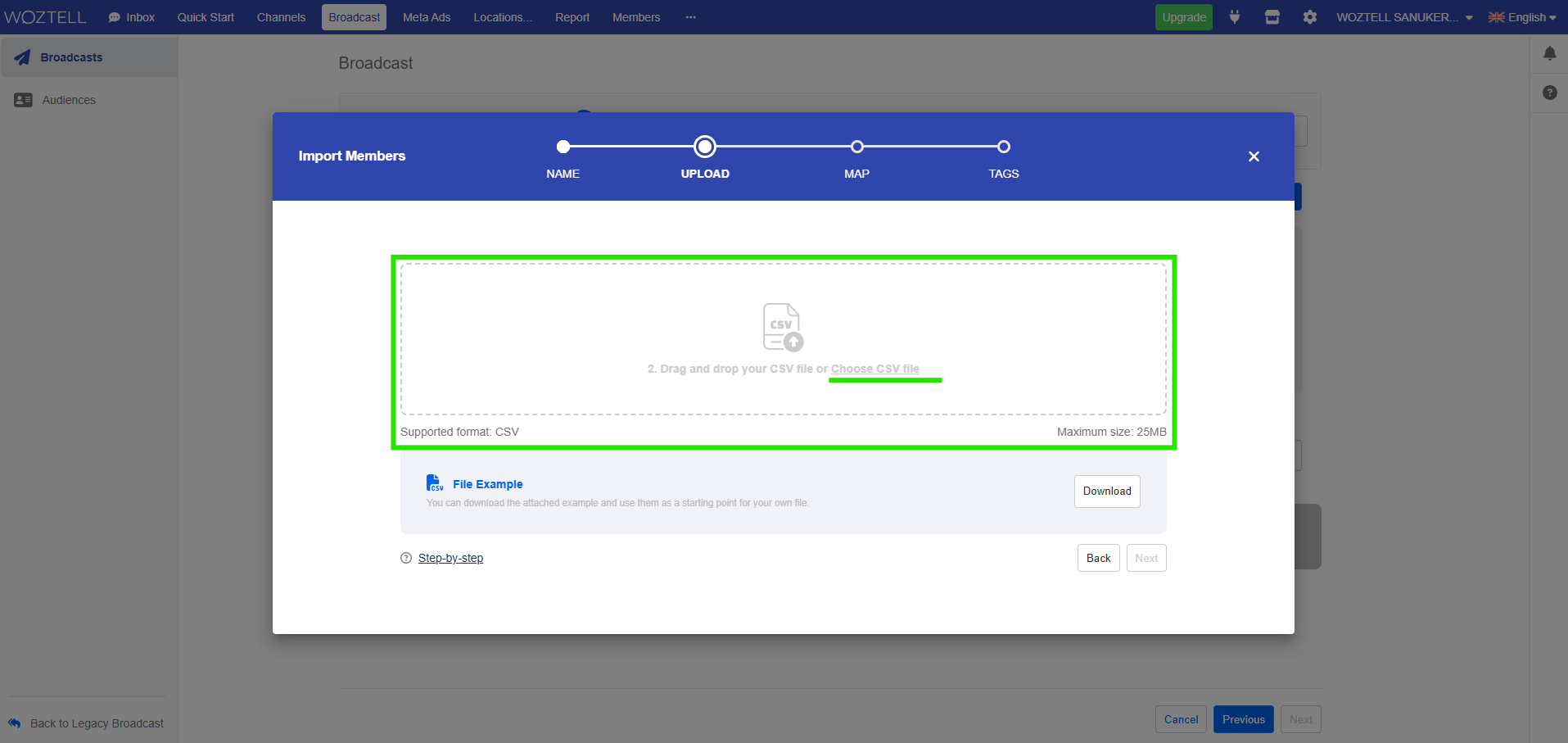Select the Audiences sidebar item
The width and height of the screenshot is (1568, 743).
pyautogui.click(x=69, y=99)
